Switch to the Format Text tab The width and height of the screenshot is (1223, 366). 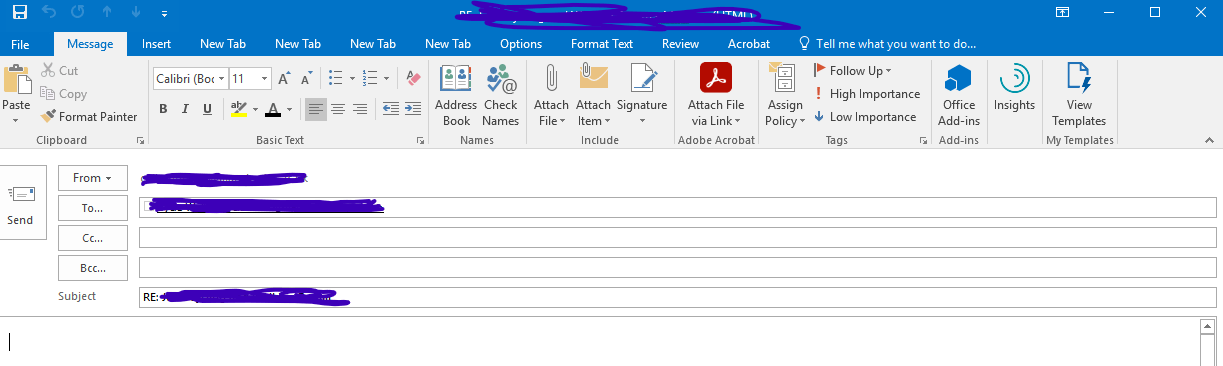click(x=602, y=44)
